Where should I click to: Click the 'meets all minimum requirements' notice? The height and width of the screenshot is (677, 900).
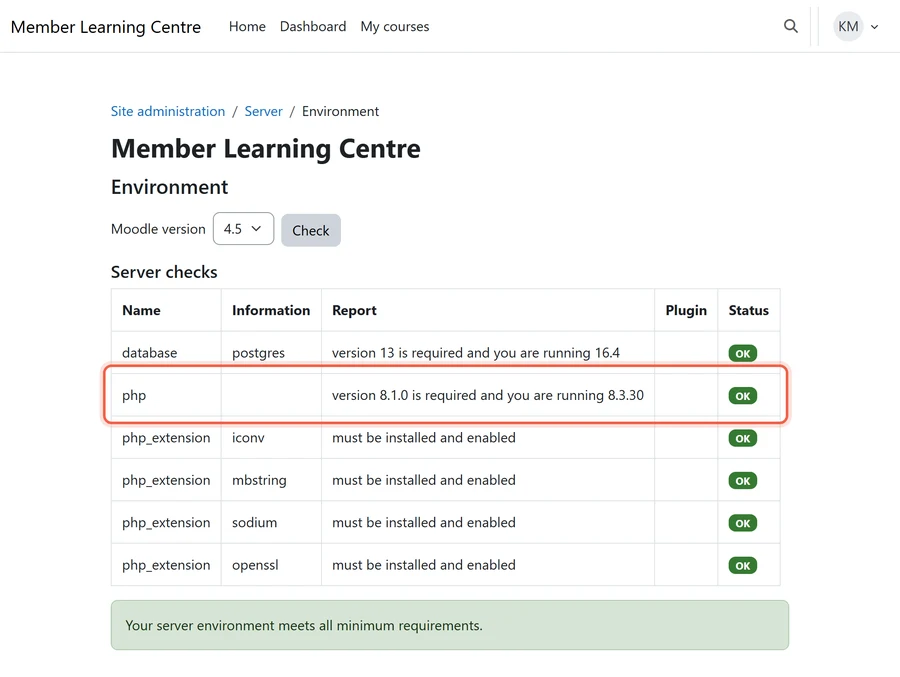tap(449, 625)
